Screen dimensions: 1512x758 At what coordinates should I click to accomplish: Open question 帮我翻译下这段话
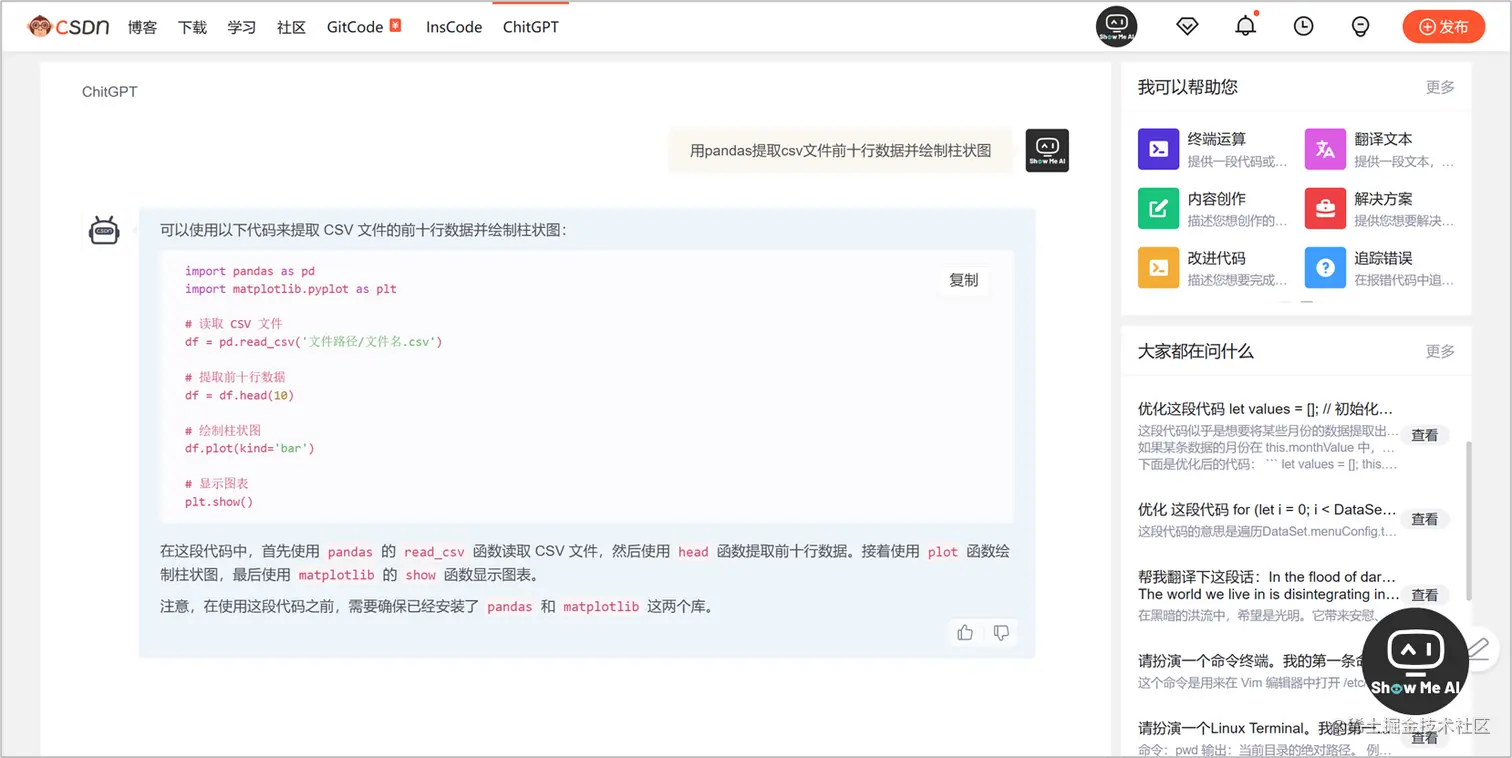coord(1268,585)
